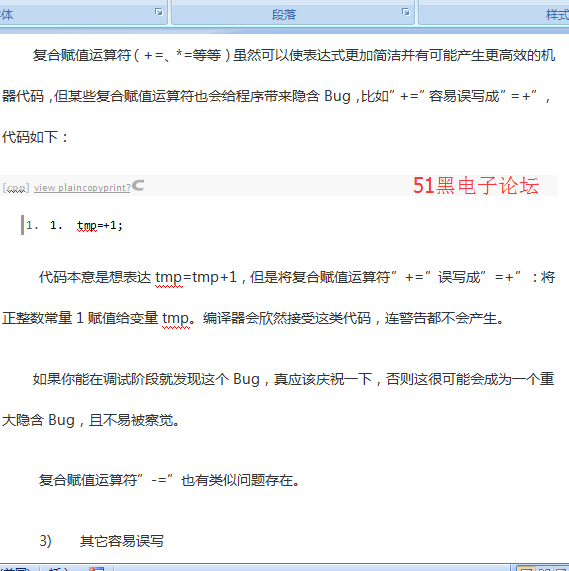This screenshot has width=569, height=571.
Task: Open the Font dialog launcher arrow
Action: point(159,12)
